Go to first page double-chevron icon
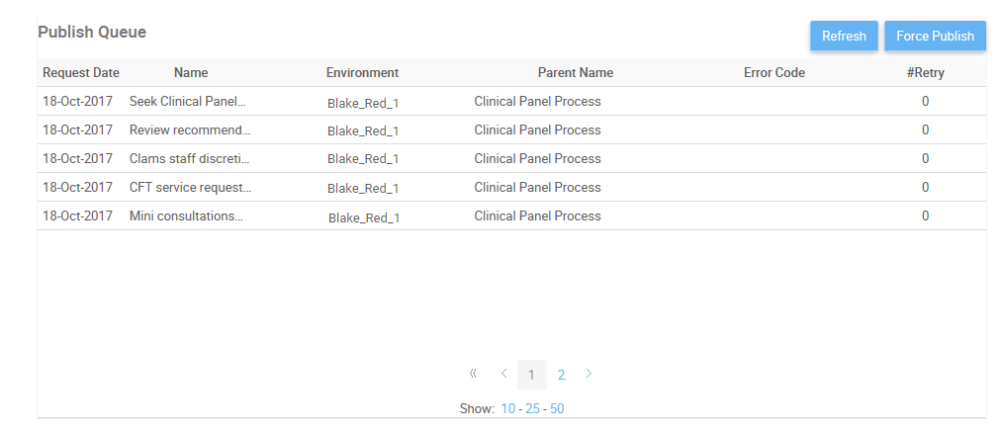The image size is (1000, 430). coord(473,374)
